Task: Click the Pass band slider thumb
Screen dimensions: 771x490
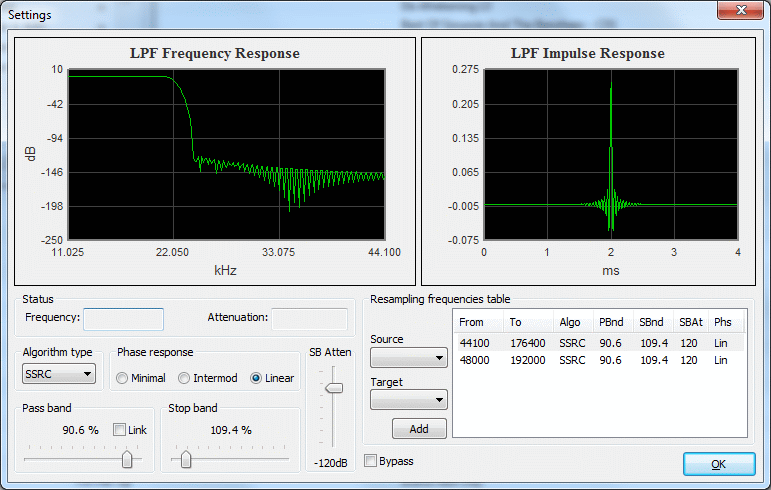Action: click(x=127, y=459)
